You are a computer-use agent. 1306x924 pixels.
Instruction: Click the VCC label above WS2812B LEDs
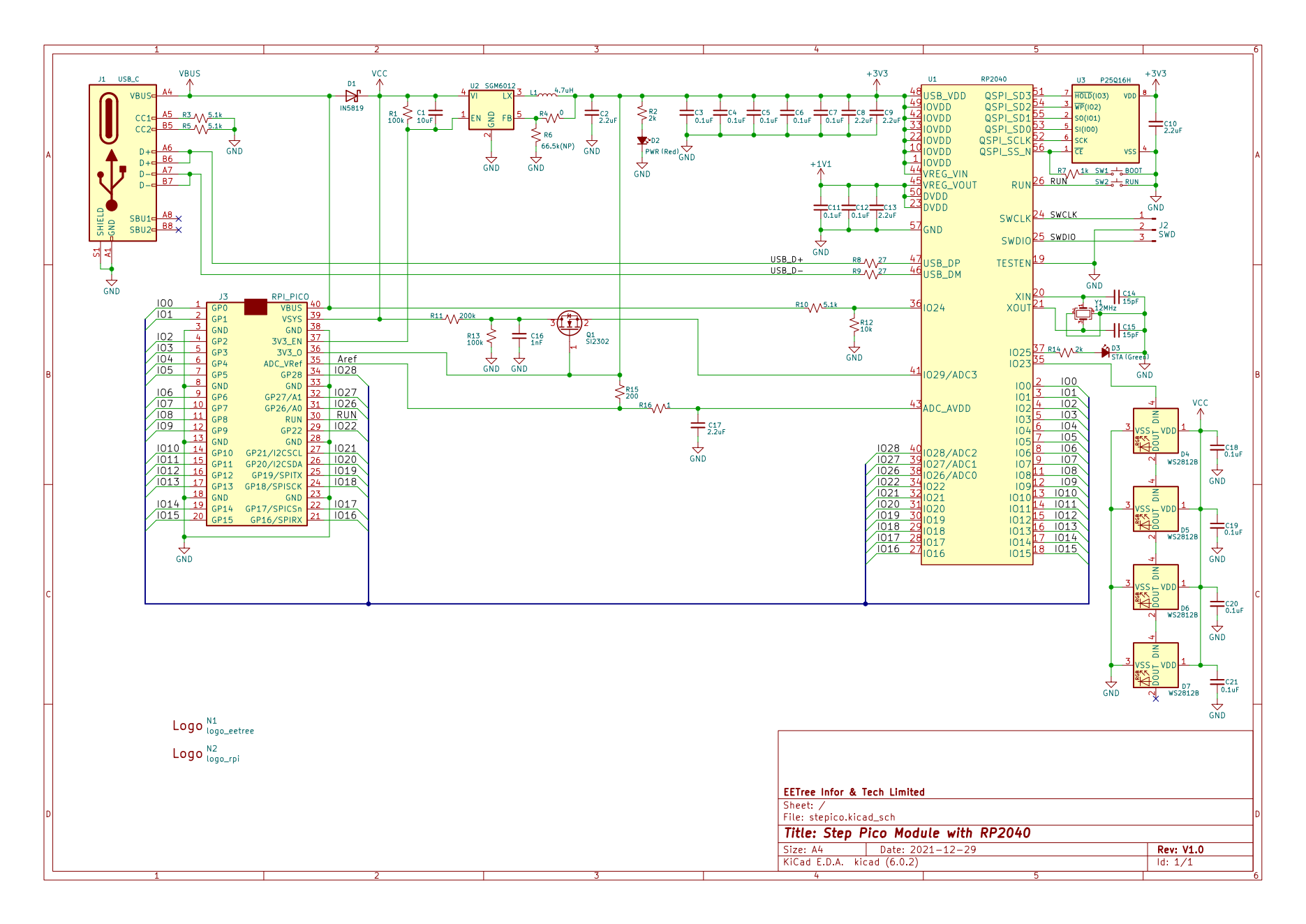click(1201, 403)
